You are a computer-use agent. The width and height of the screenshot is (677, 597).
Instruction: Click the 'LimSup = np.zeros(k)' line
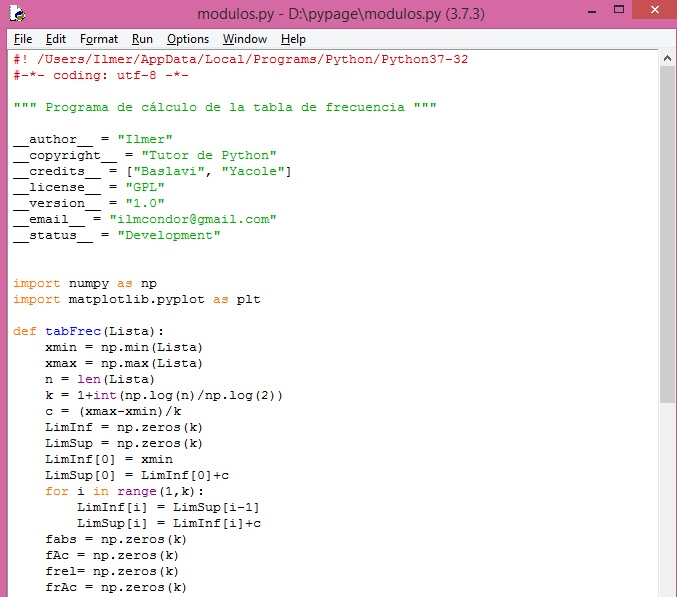pos(124,443)
